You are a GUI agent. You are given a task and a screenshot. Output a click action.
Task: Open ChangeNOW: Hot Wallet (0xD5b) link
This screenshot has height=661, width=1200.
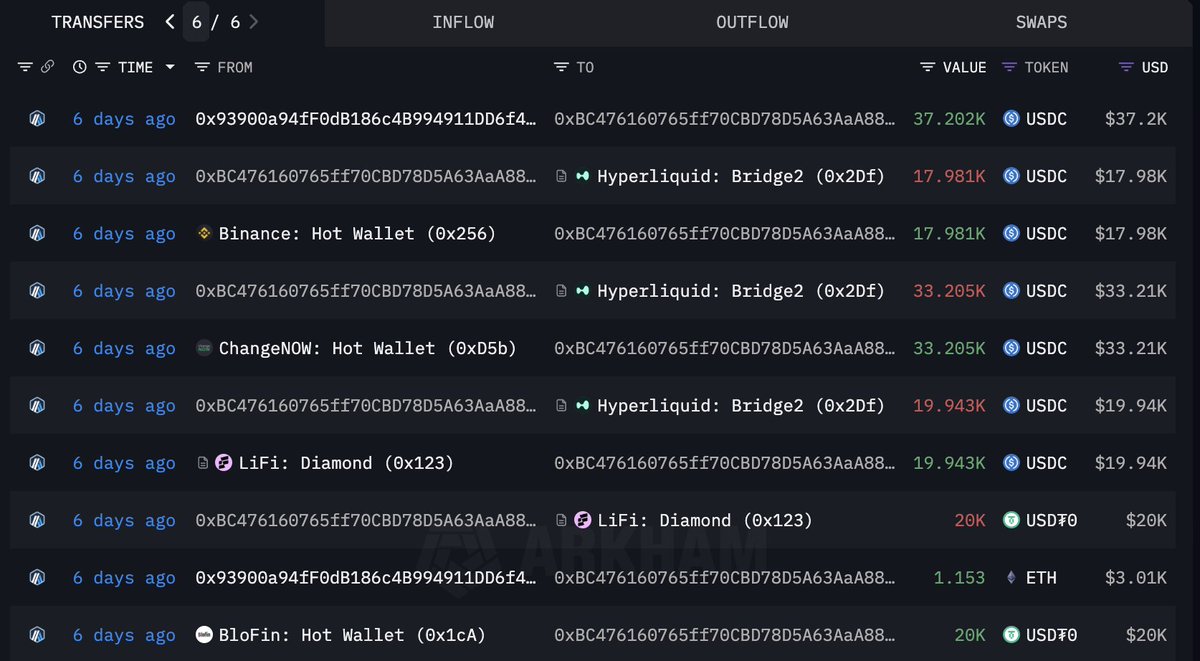[x=368, y=348]
